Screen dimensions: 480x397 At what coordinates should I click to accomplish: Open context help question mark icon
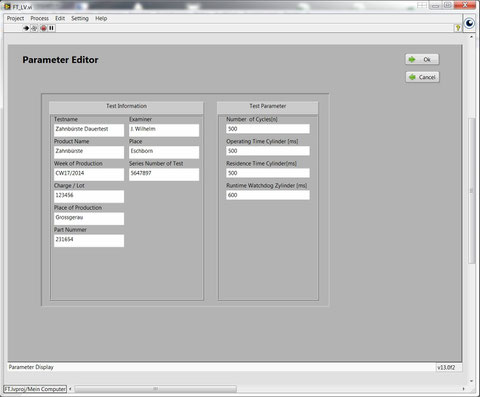(458, 28)
